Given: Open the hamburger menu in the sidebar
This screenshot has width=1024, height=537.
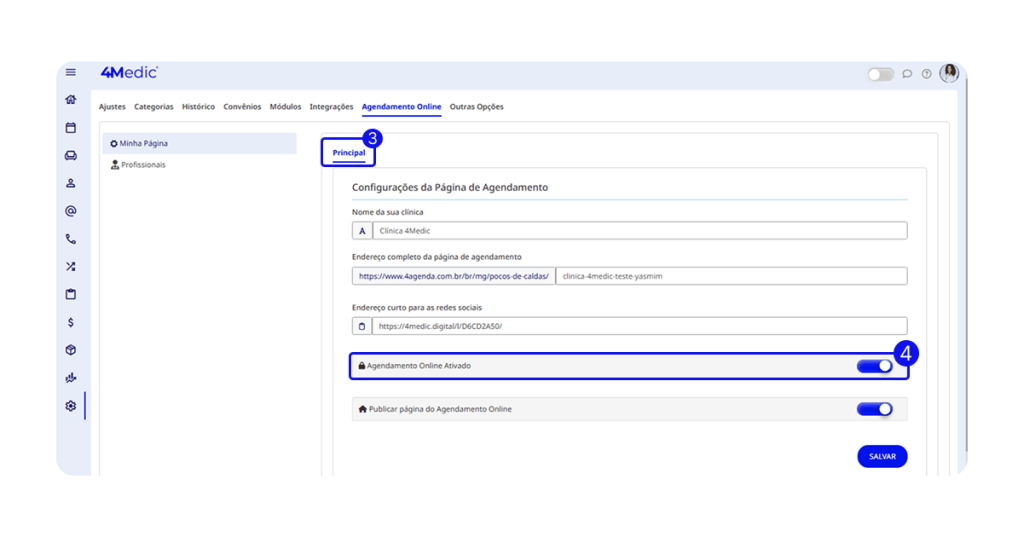Looking at the screenshot, I should [x=71, y=72].
